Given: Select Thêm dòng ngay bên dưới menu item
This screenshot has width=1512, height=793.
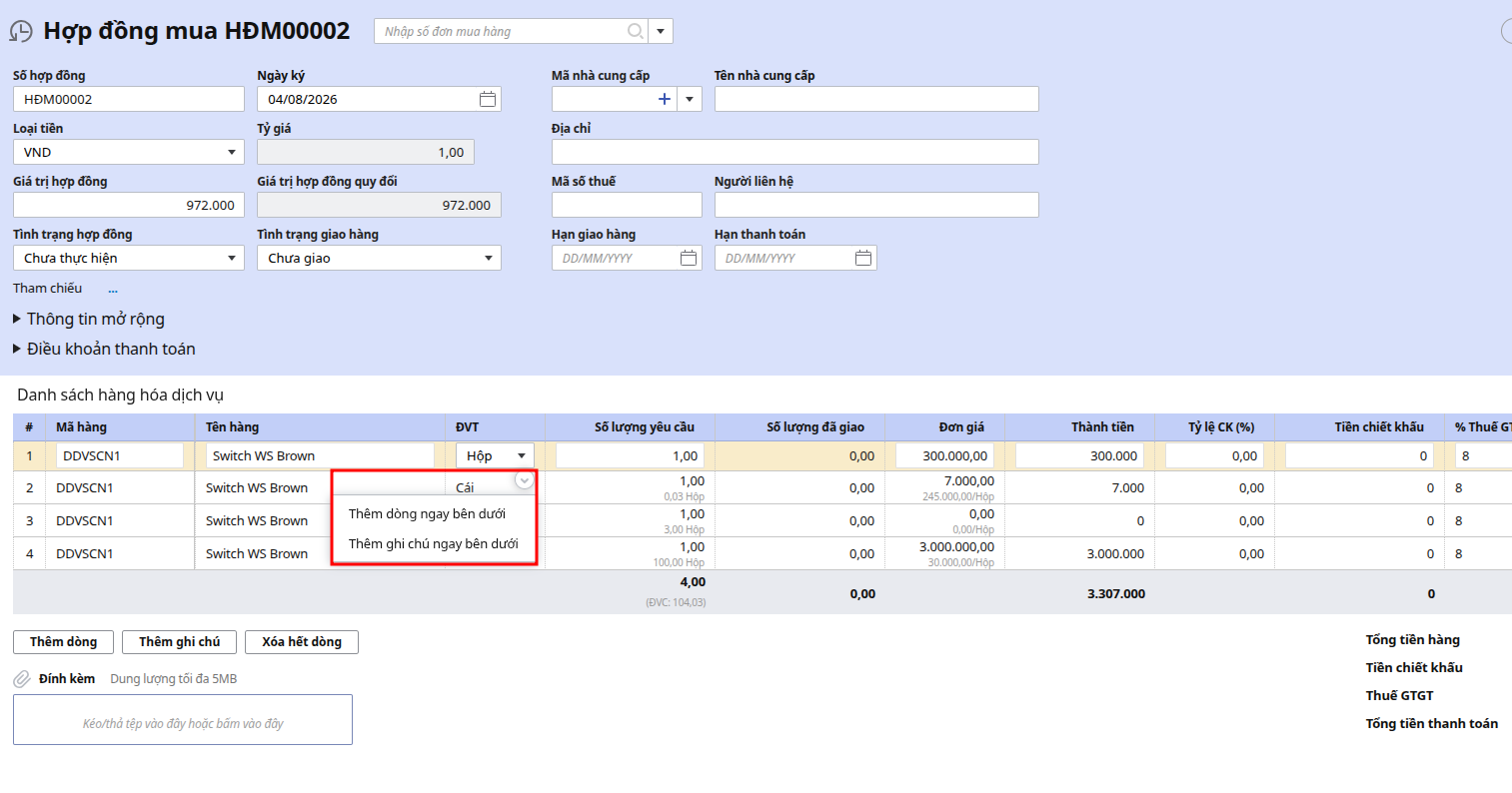Looking at the screenshot, I should tap(427, 513).
